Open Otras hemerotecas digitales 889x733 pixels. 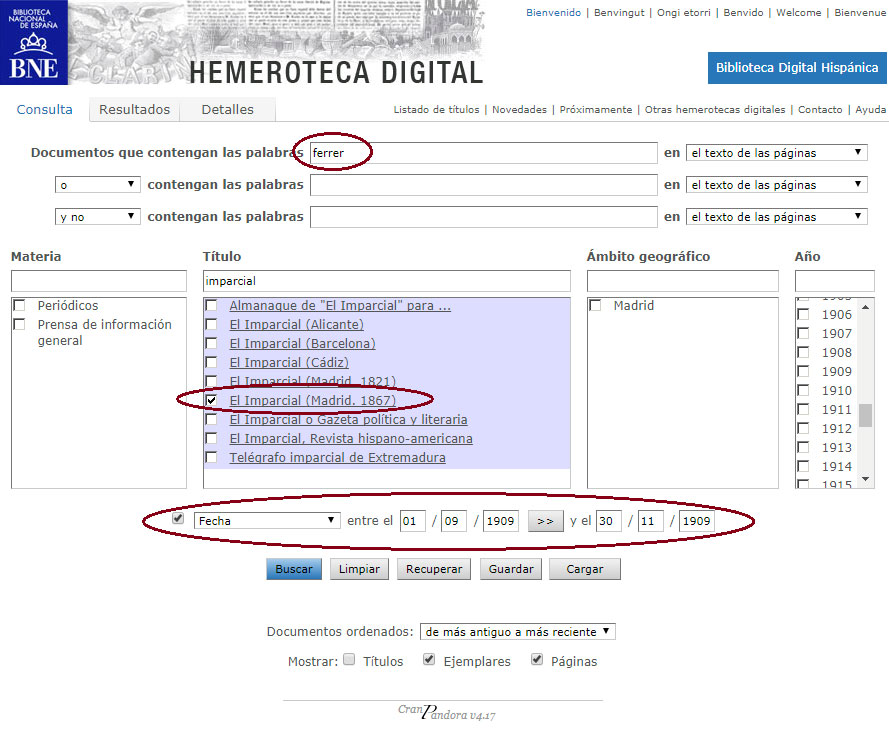pos(714,109)
